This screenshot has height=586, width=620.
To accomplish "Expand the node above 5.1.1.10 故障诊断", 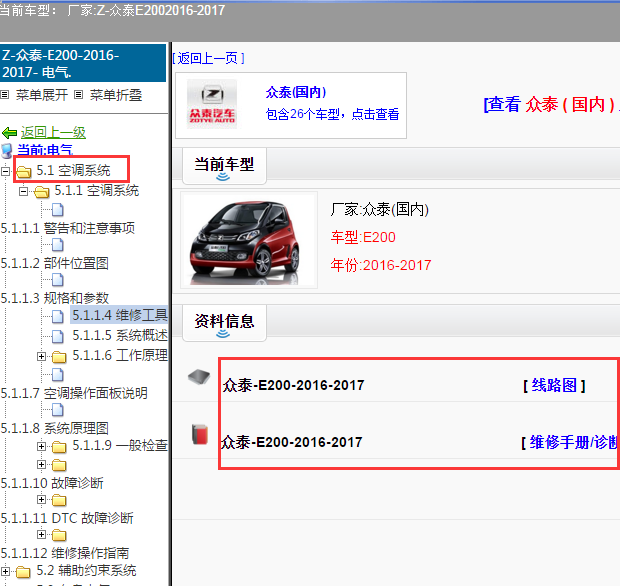I will [41, 464].
